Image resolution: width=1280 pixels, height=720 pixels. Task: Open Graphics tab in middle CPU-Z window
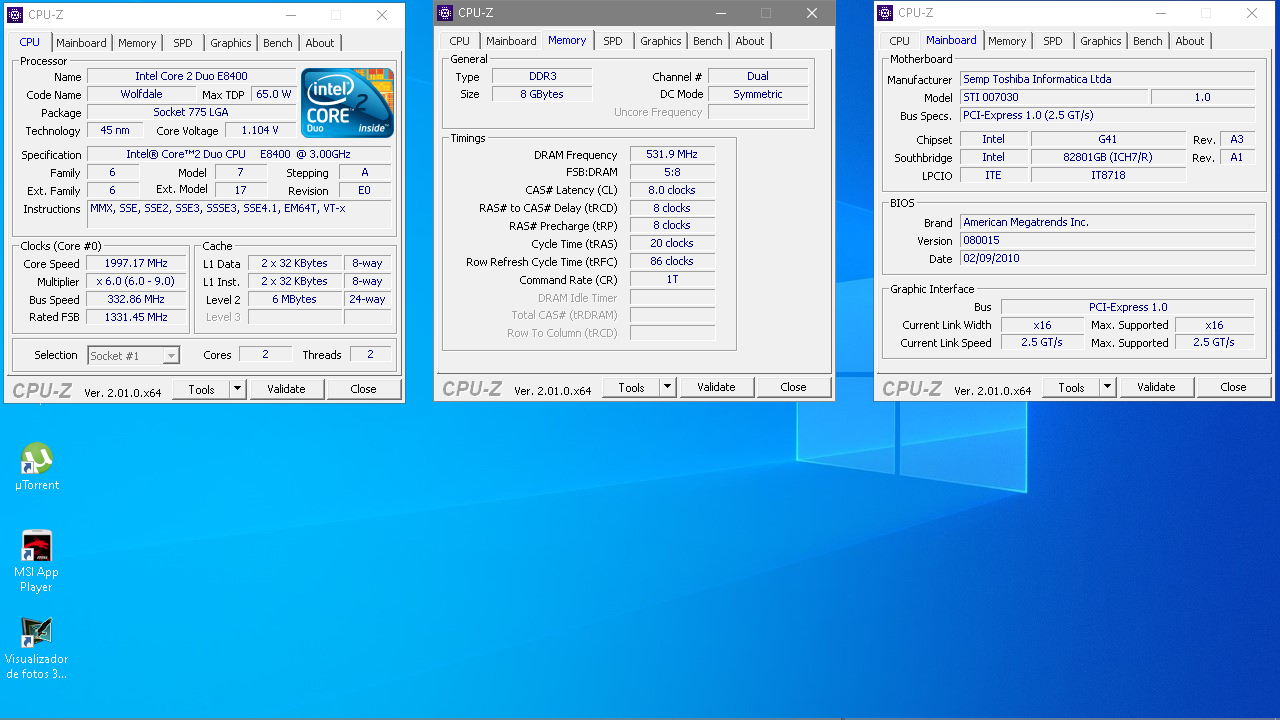661,41
